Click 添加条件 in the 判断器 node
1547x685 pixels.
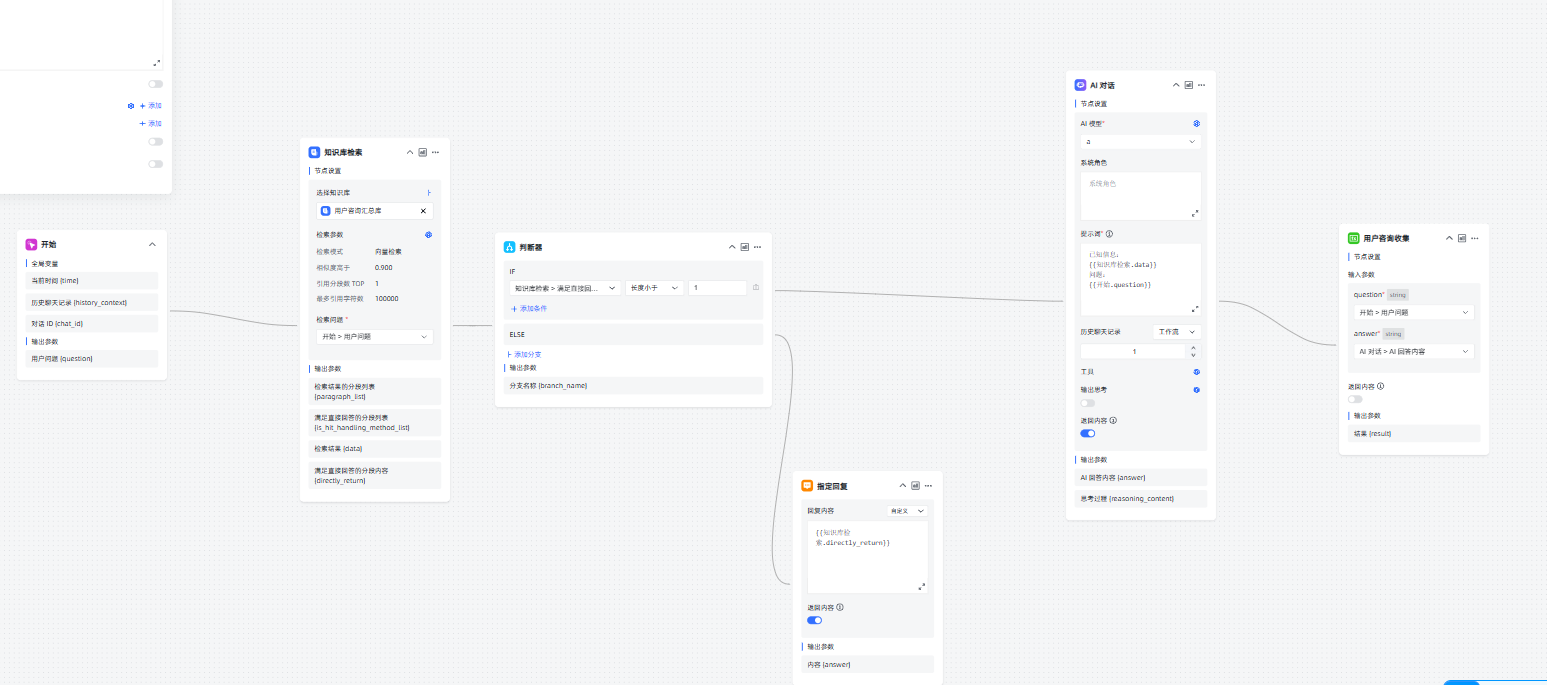pos(529,309)
